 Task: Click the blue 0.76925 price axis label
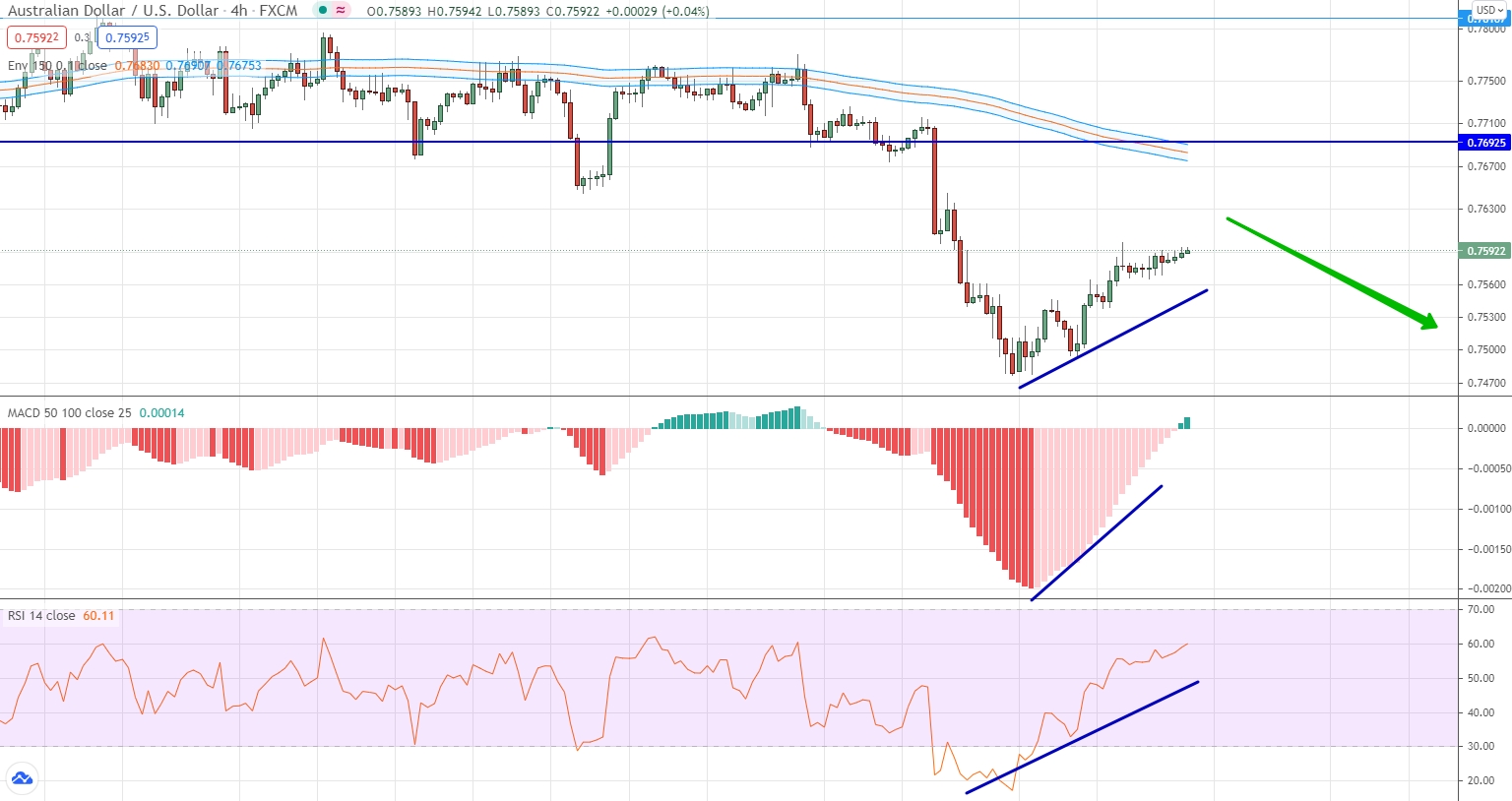click(1486, 143)
